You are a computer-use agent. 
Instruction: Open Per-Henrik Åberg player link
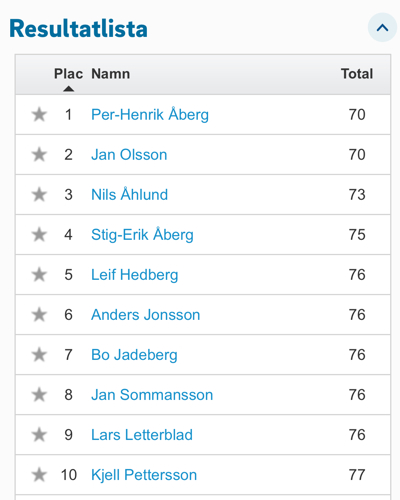(150, 115)
